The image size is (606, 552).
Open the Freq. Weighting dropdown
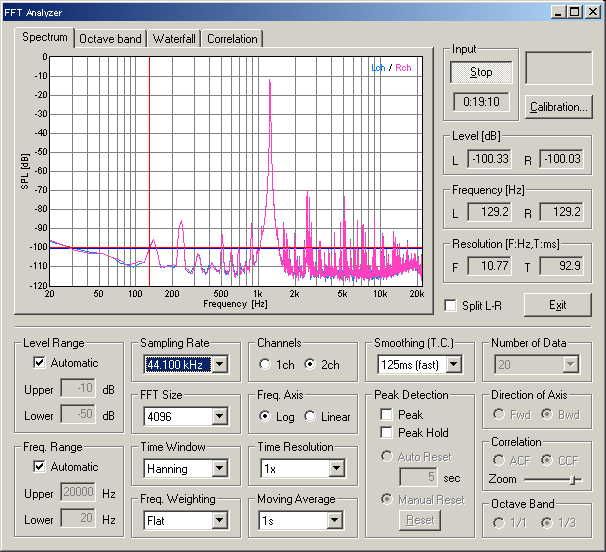pyautogui.click(x=219, y=521)
